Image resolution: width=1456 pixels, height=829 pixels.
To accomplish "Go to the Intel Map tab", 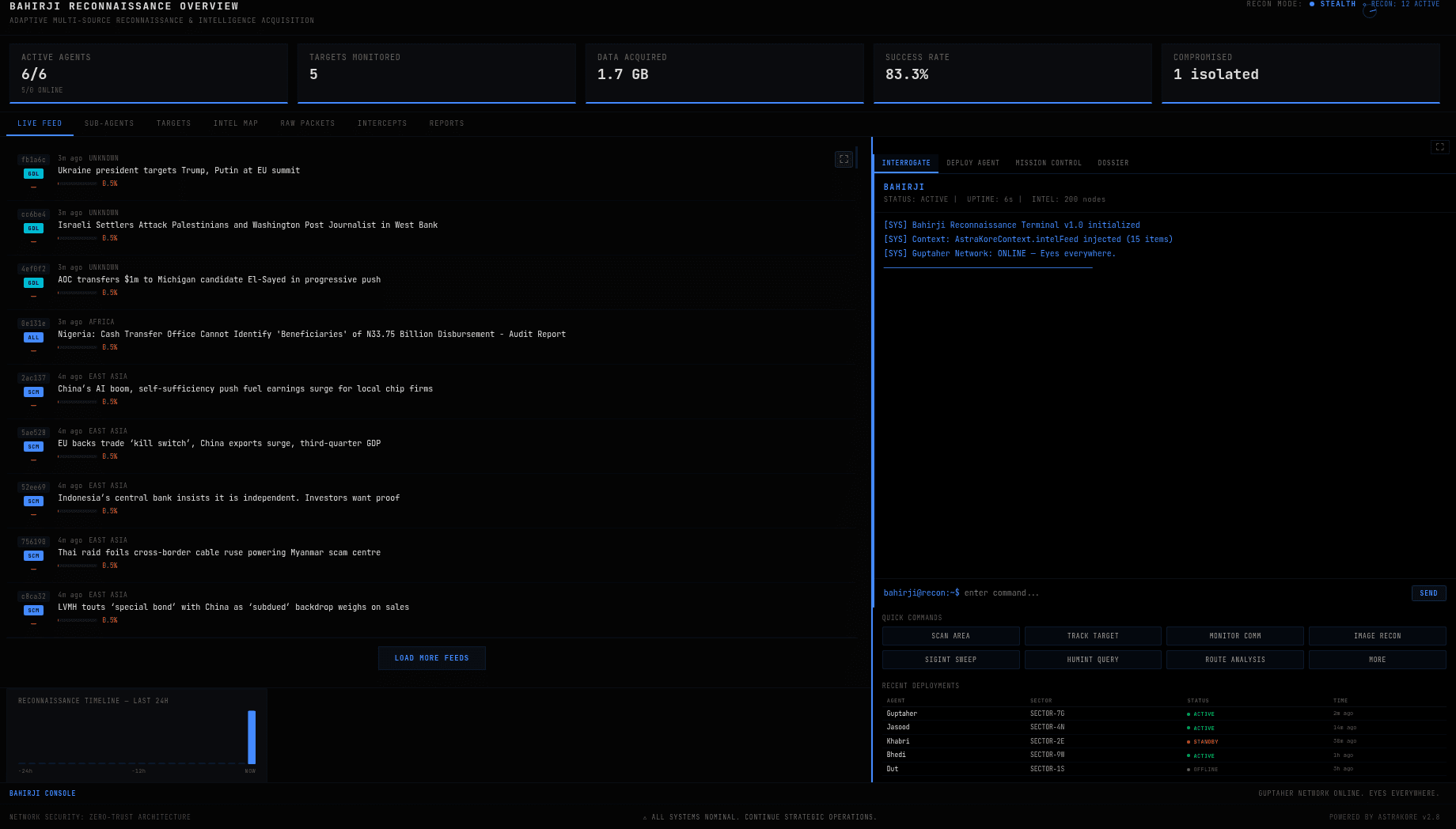I will pyautogui.click(x=236, y=123).
